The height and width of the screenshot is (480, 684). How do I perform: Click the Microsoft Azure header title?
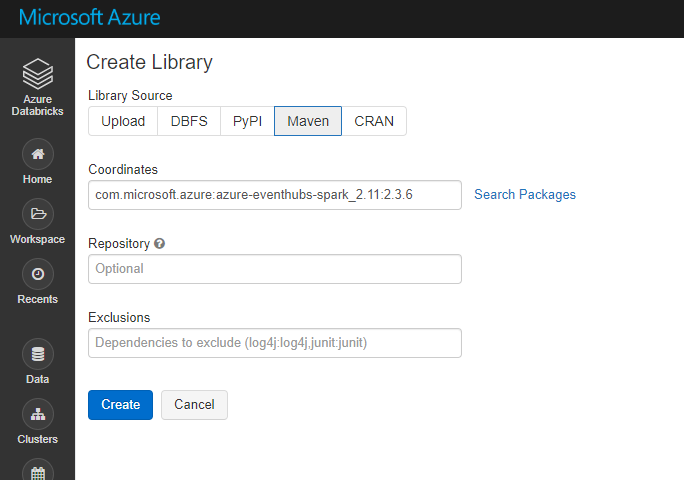tap(89, 17)
